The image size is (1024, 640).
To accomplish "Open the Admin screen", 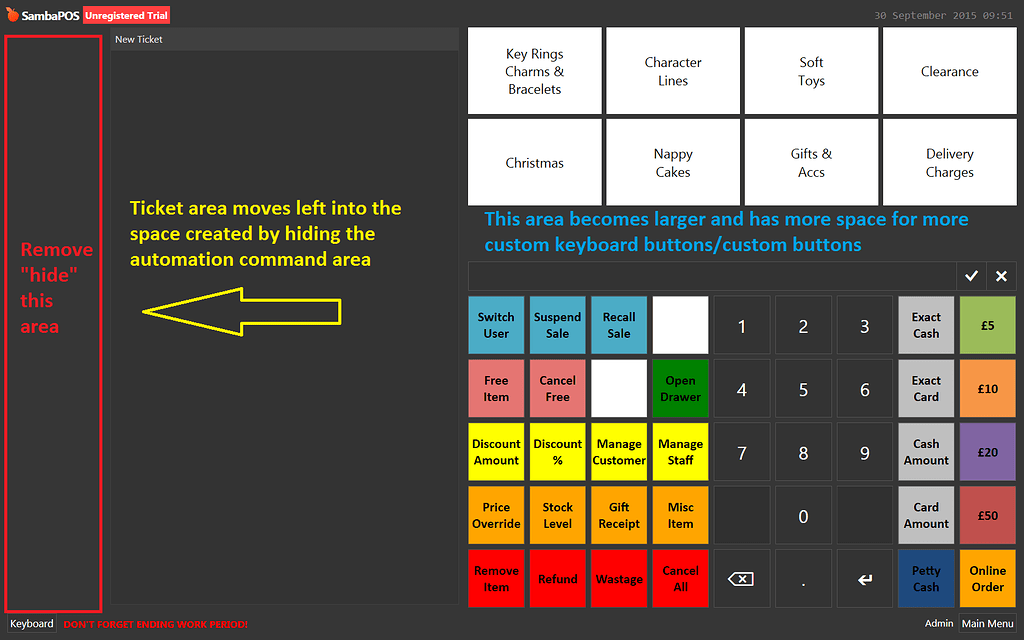I will 938,623.
